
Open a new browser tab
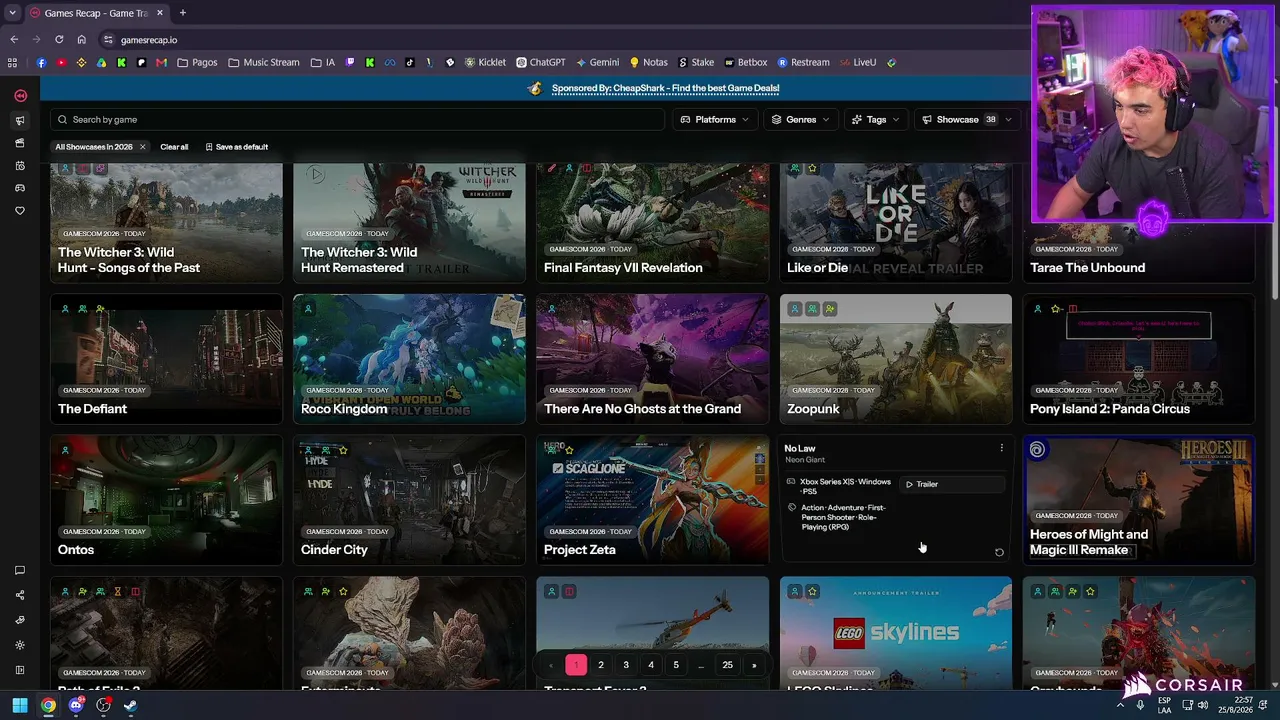[x=182, y=13]
